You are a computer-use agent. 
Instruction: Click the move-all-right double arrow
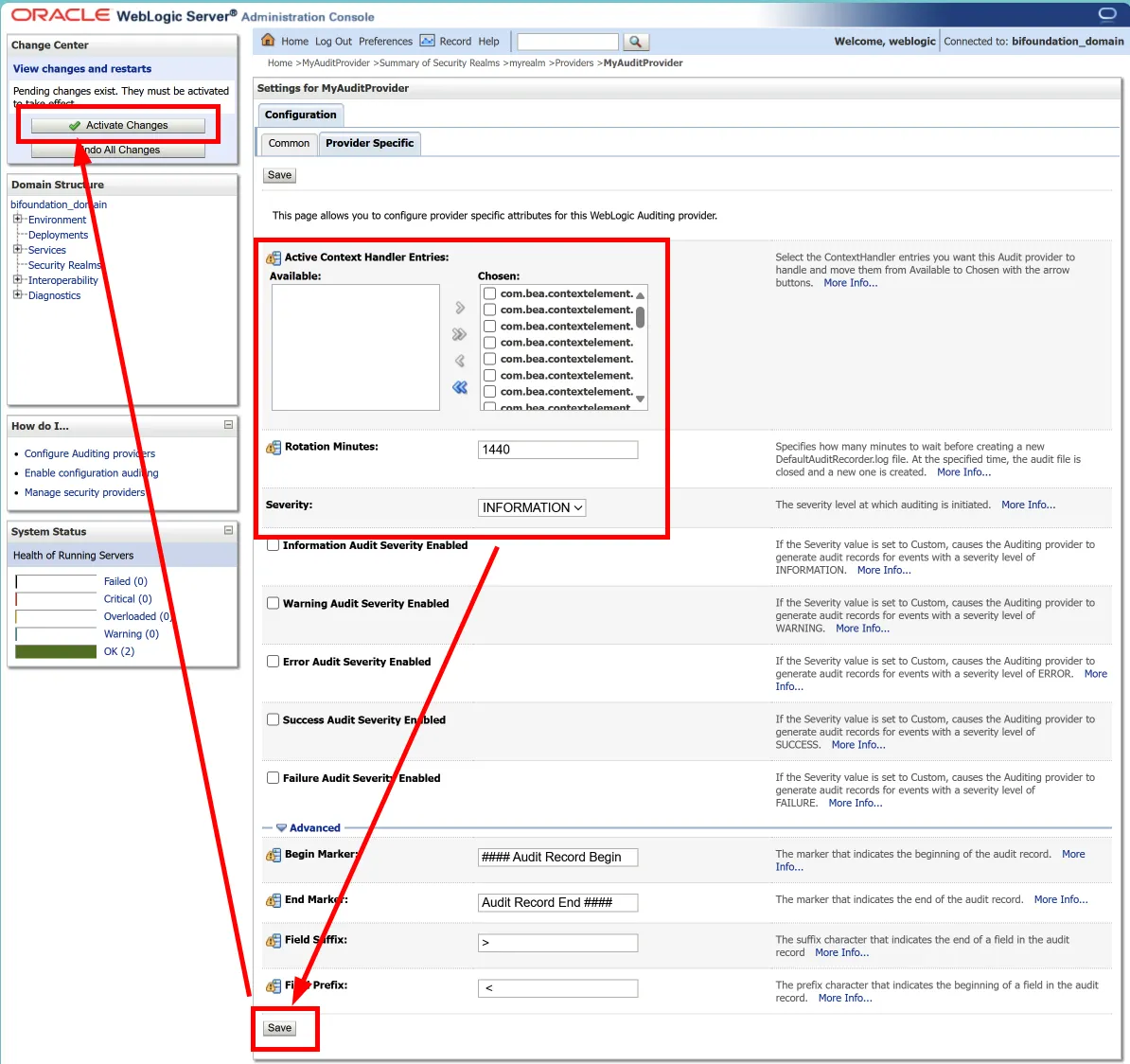[460, 334]
